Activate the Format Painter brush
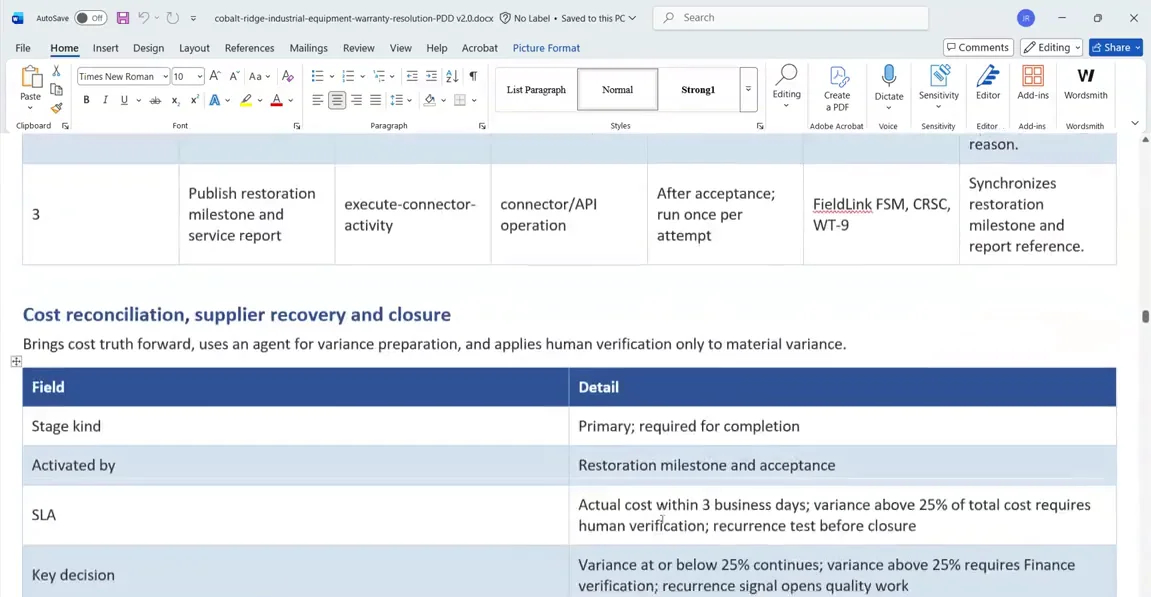The height and width of the screenshot is (597, 1151). [x=56, y=107]
